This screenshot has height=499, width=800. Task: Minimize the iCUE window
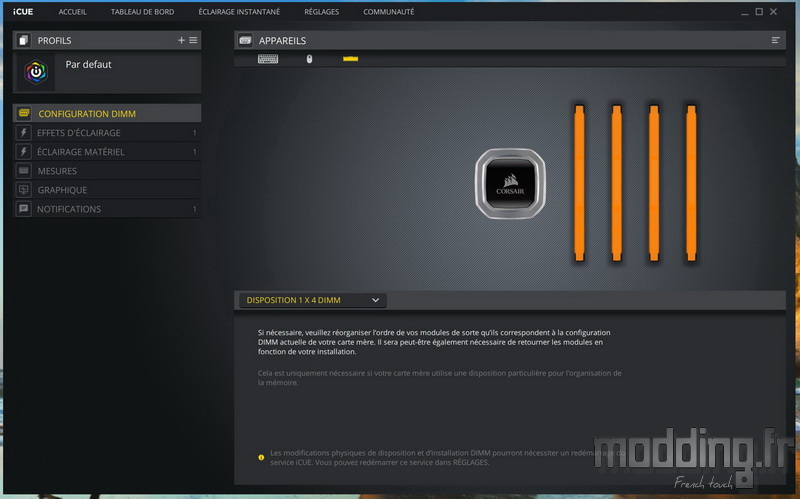pos(745,12)
